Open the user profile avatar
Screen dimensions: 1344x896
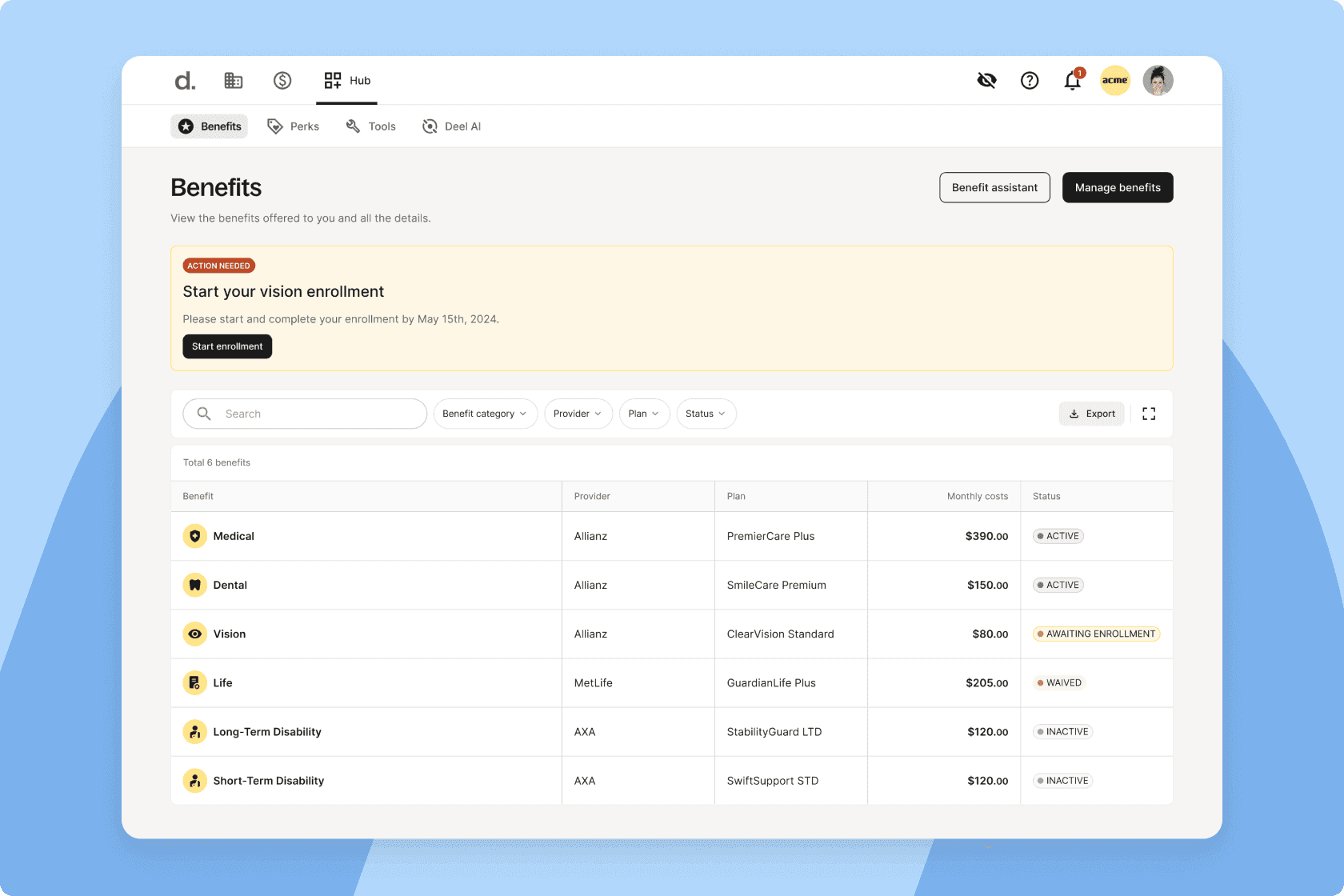[1158, 81]
